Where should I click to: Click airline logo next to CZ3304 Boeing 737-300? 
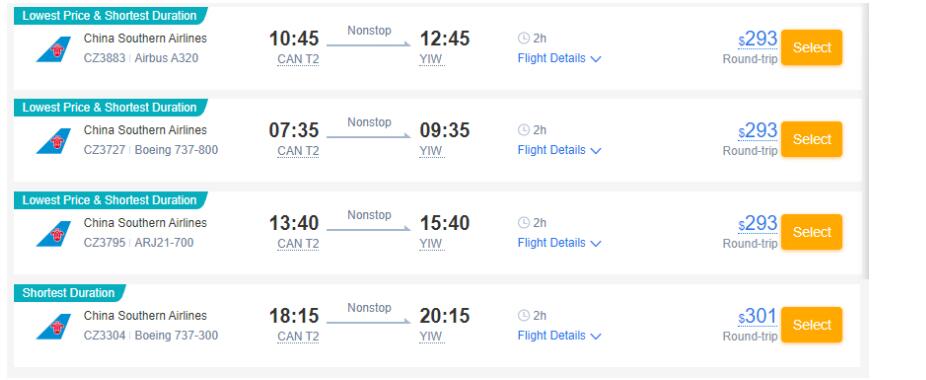54,326
